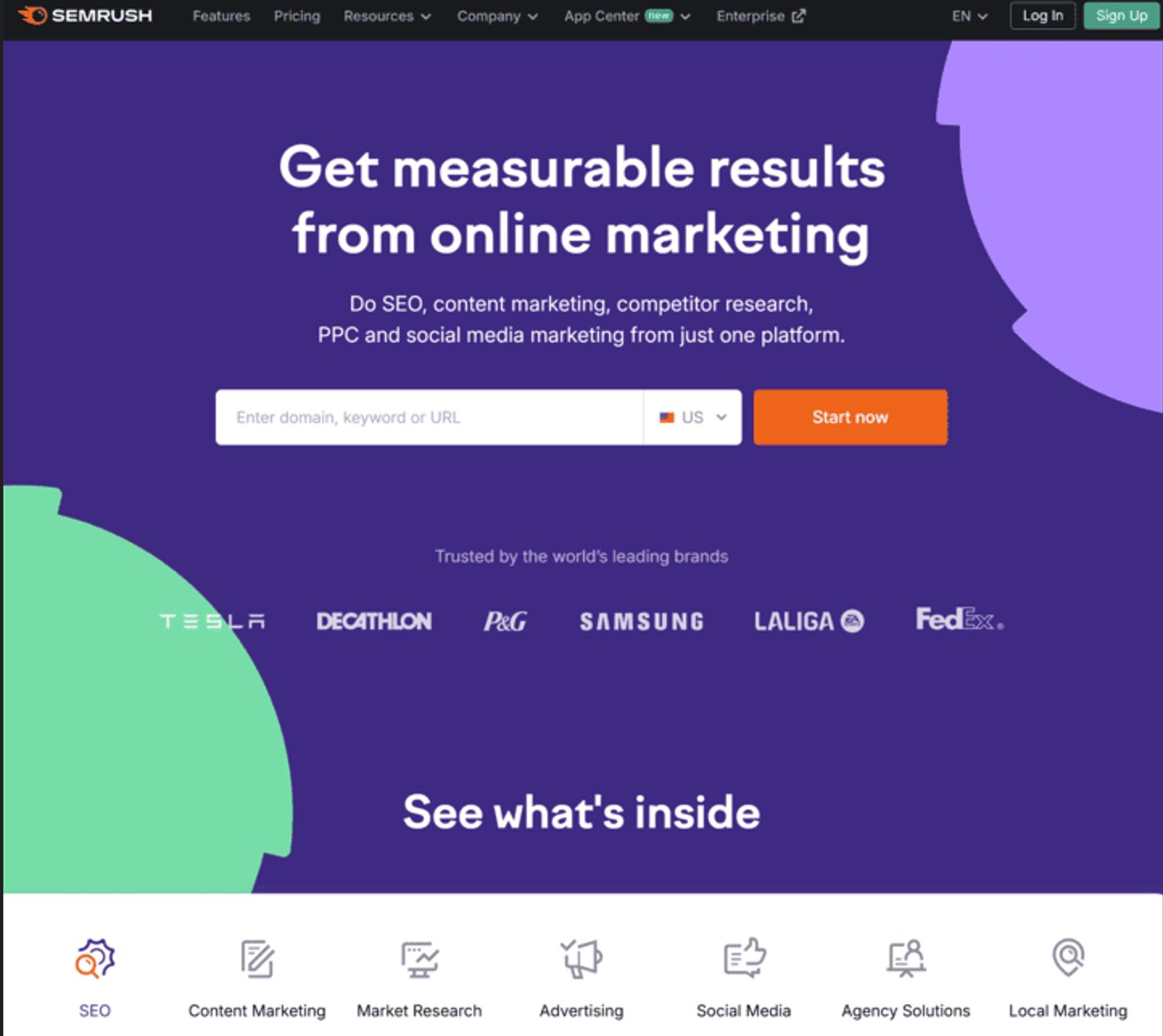Click the green Sign Up button
Image resolution: width=1163 pixels, height=1036 pixels.
1121,16
